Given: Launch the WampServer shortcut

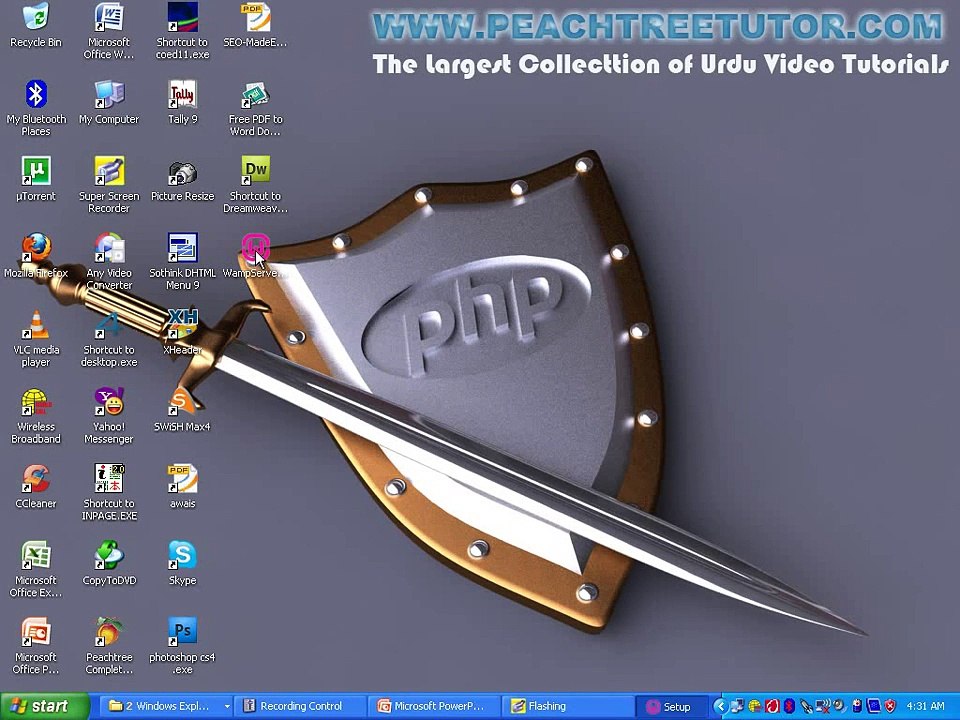Looking at the screenshot, I should coord(256,248).
